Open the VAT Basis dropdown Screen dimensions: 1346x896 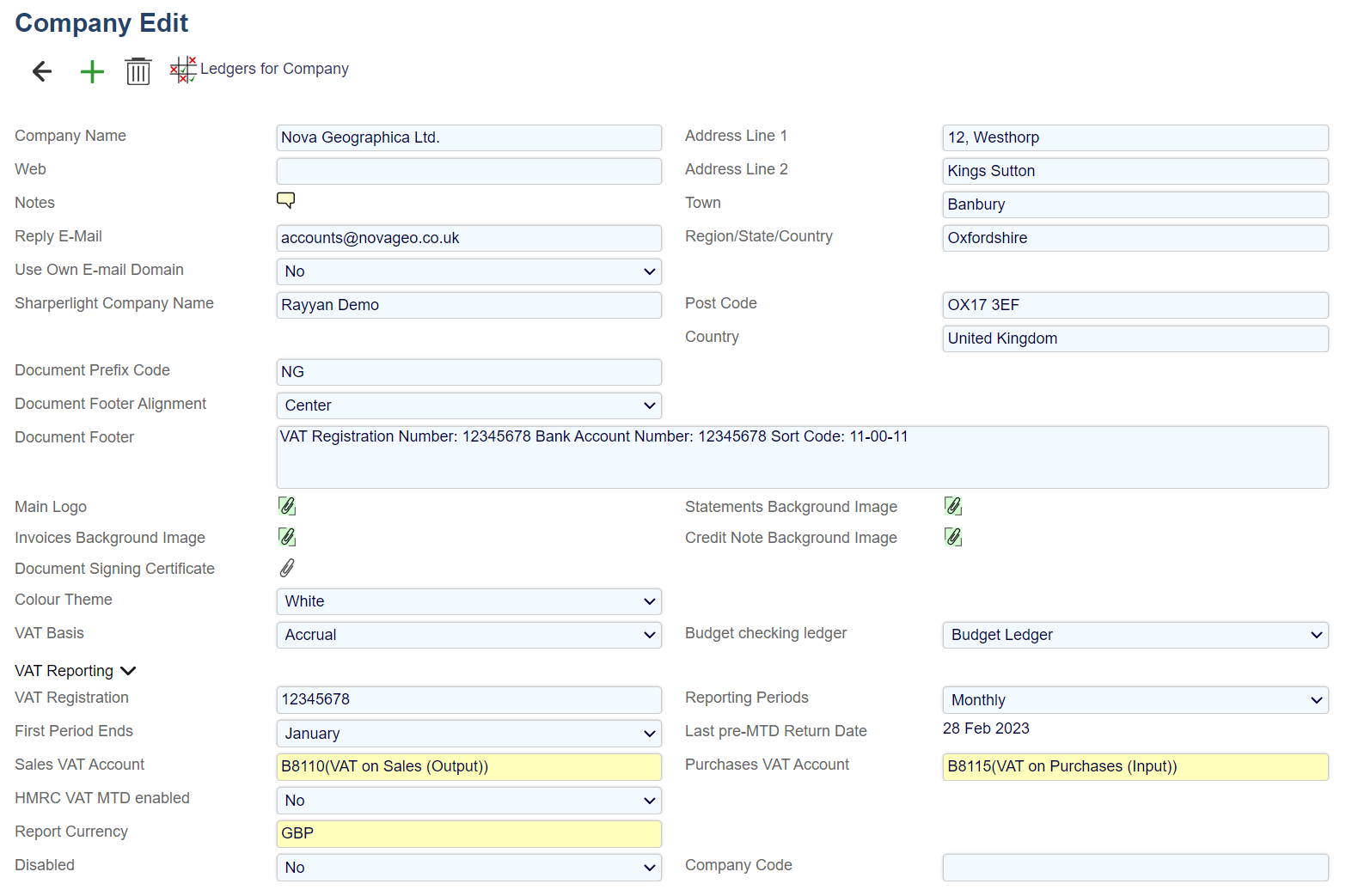468,635
